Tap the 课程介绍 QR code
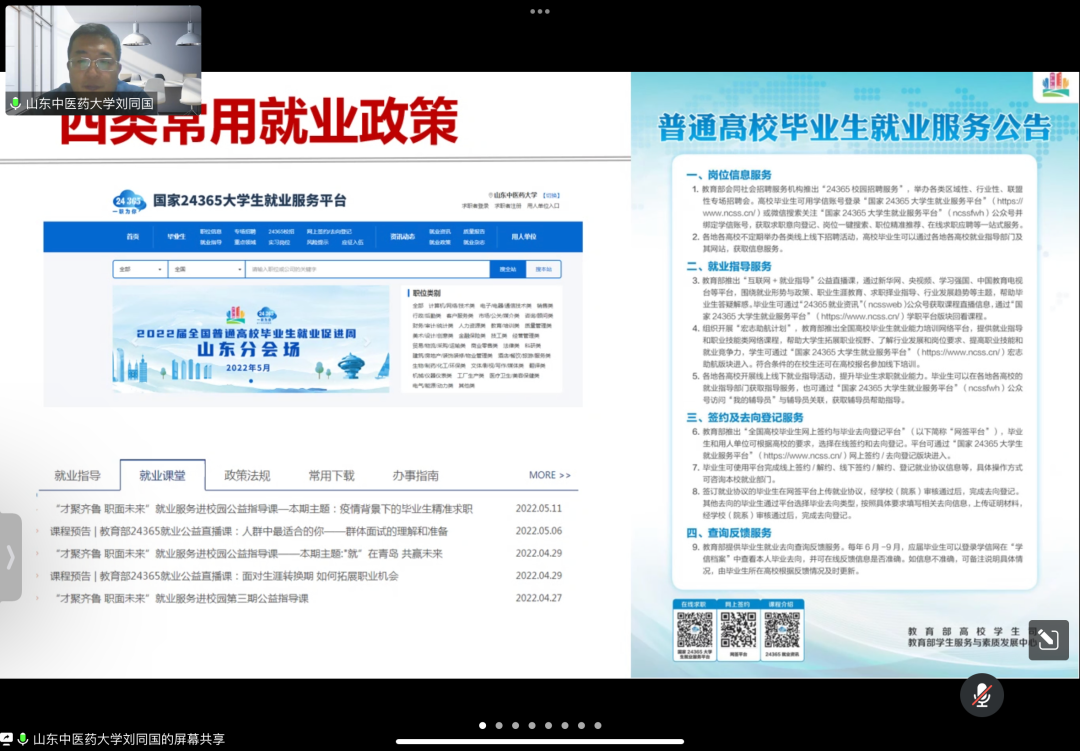Screen dimensions: 1080x751 coord(783,629)
